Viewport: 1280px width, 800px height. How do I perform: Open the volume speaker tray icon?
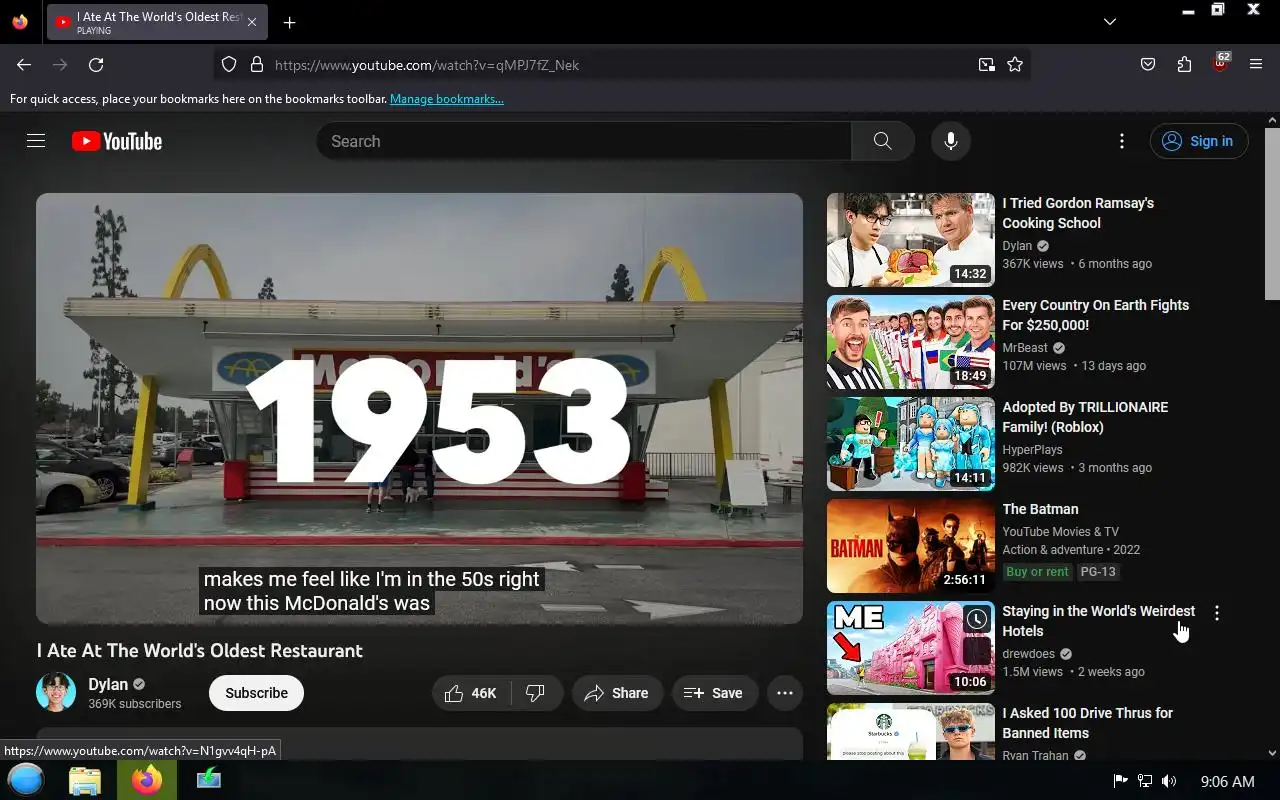1169,781
